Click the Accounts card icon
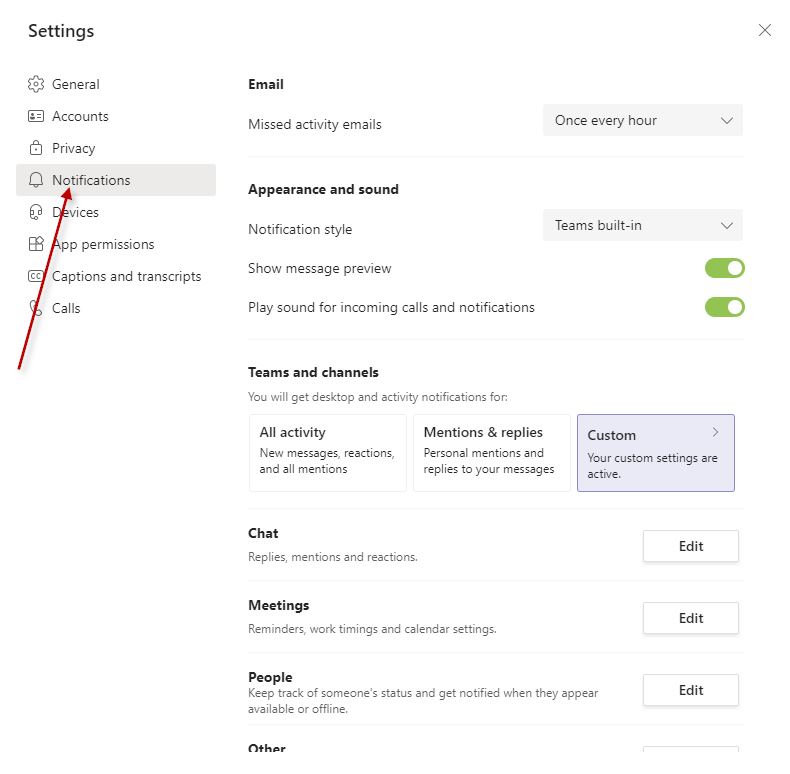 (36, 116)
